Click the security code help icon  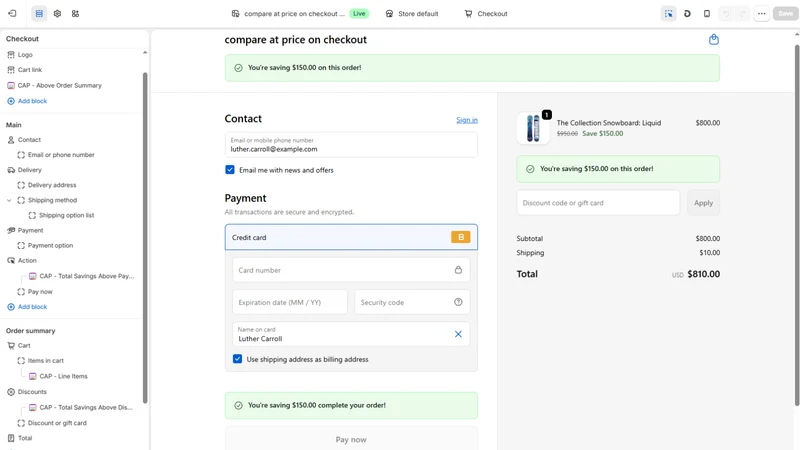pyautogui.click(x=458, y=302)
